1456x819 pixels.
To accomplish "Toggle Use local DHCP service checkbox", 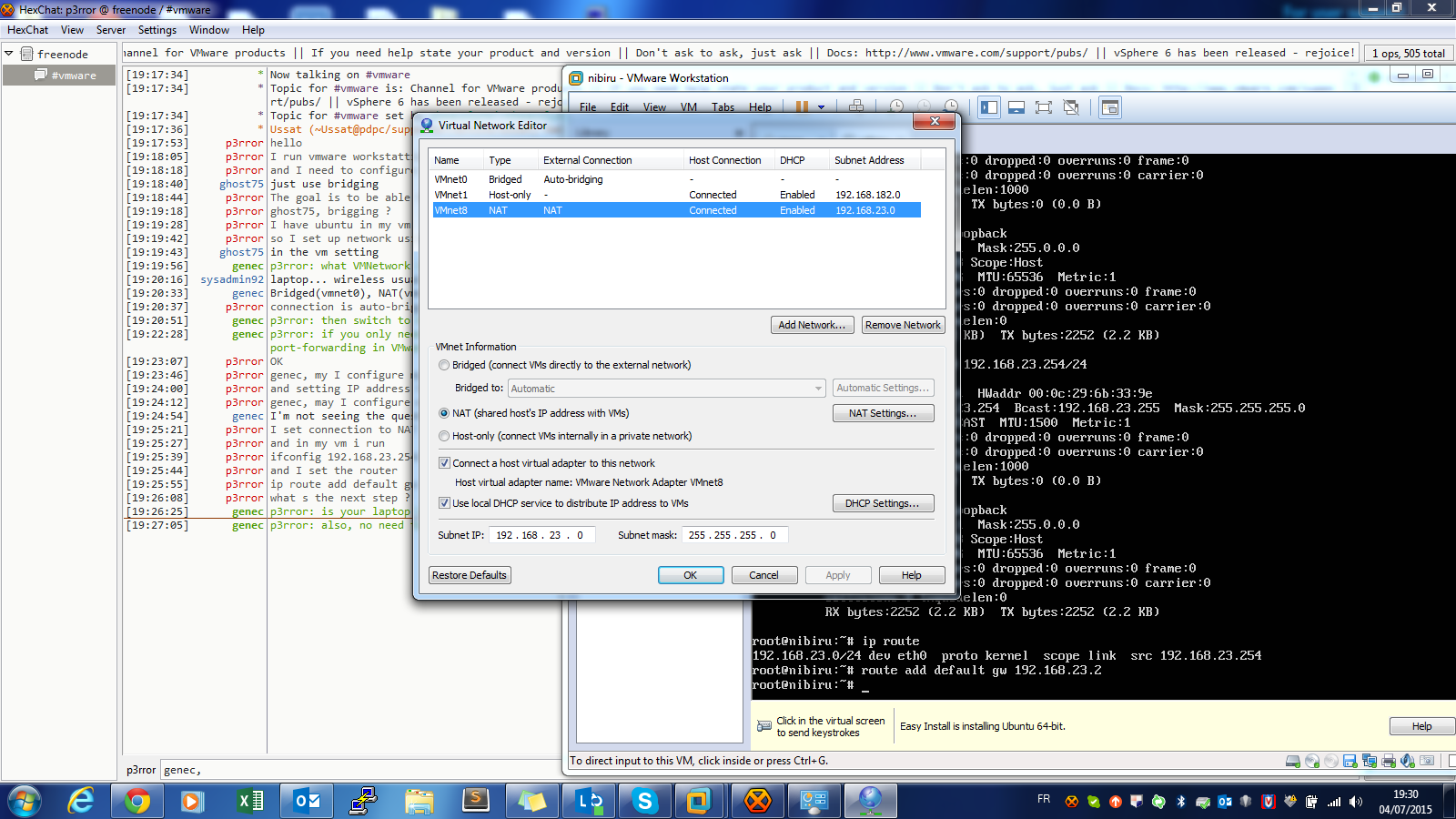I will [444, 503].
